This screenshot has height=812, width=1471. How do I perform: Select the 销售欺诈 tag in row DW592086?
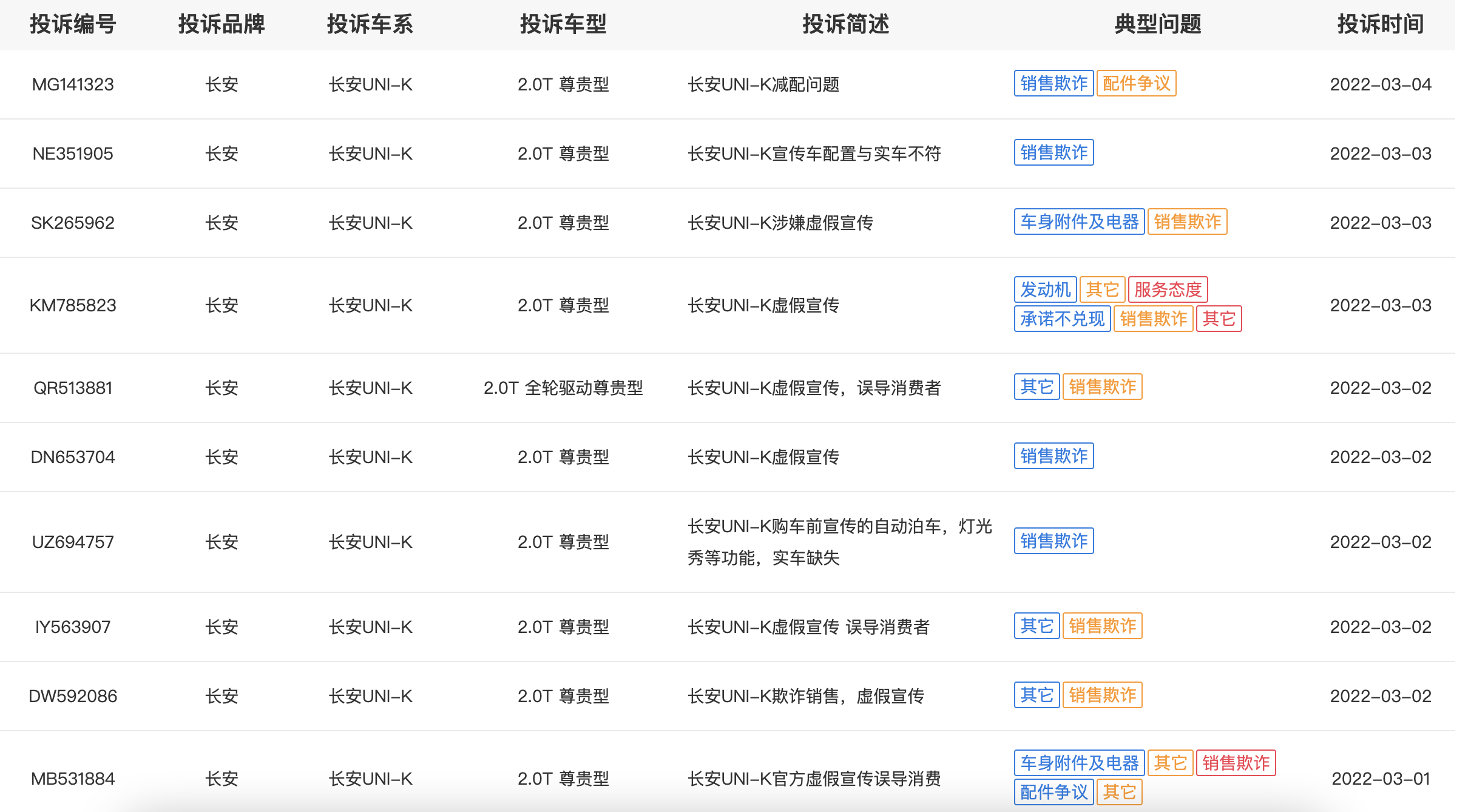click(x=1103, y=695)
